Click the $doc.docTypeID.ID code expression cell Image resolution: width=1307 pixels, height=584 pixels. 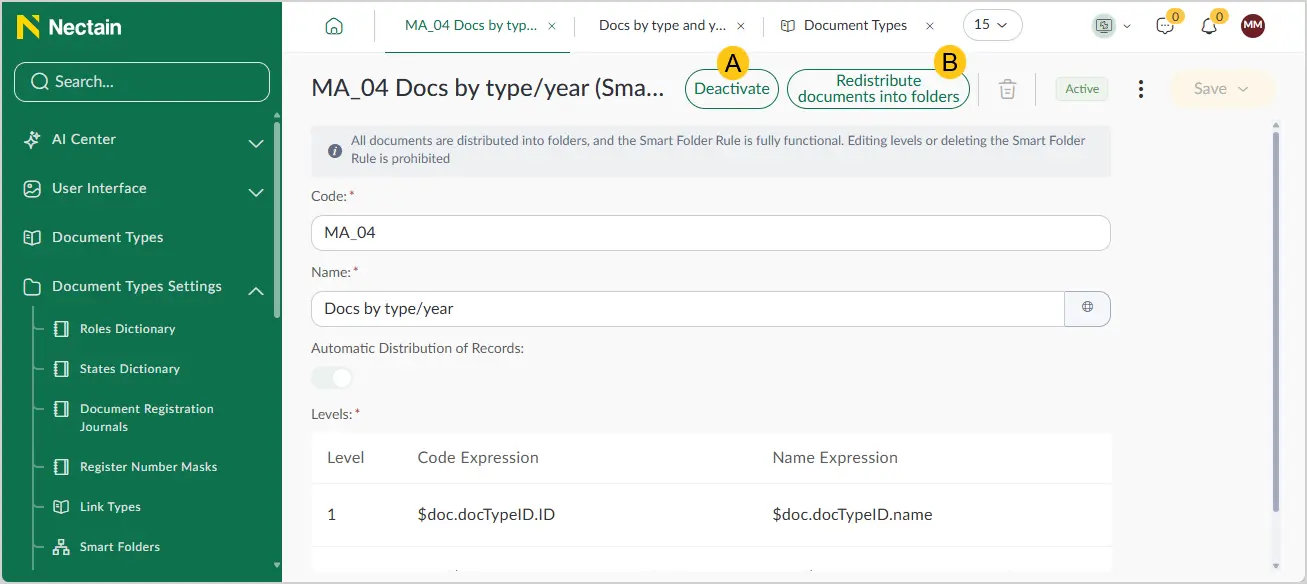486,515
